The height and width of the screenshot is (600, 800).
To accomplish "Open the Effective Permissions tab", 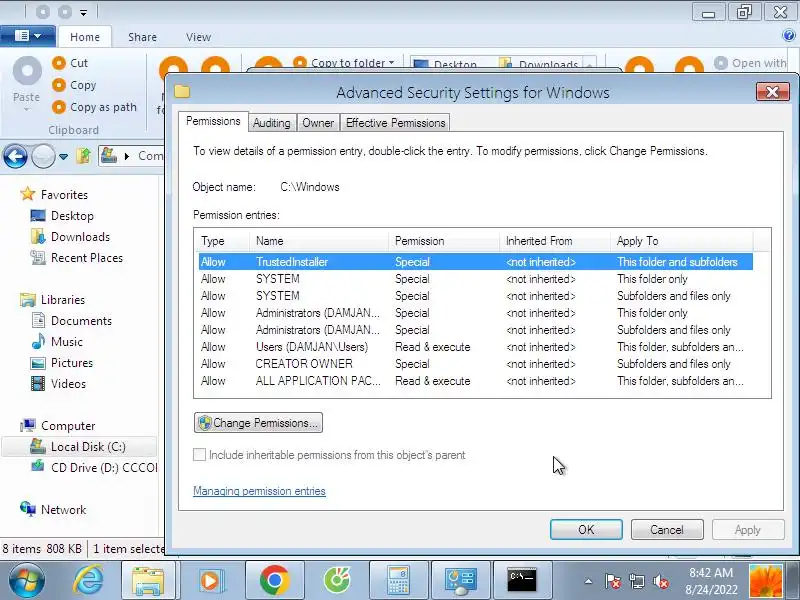I will coord(395,123).
